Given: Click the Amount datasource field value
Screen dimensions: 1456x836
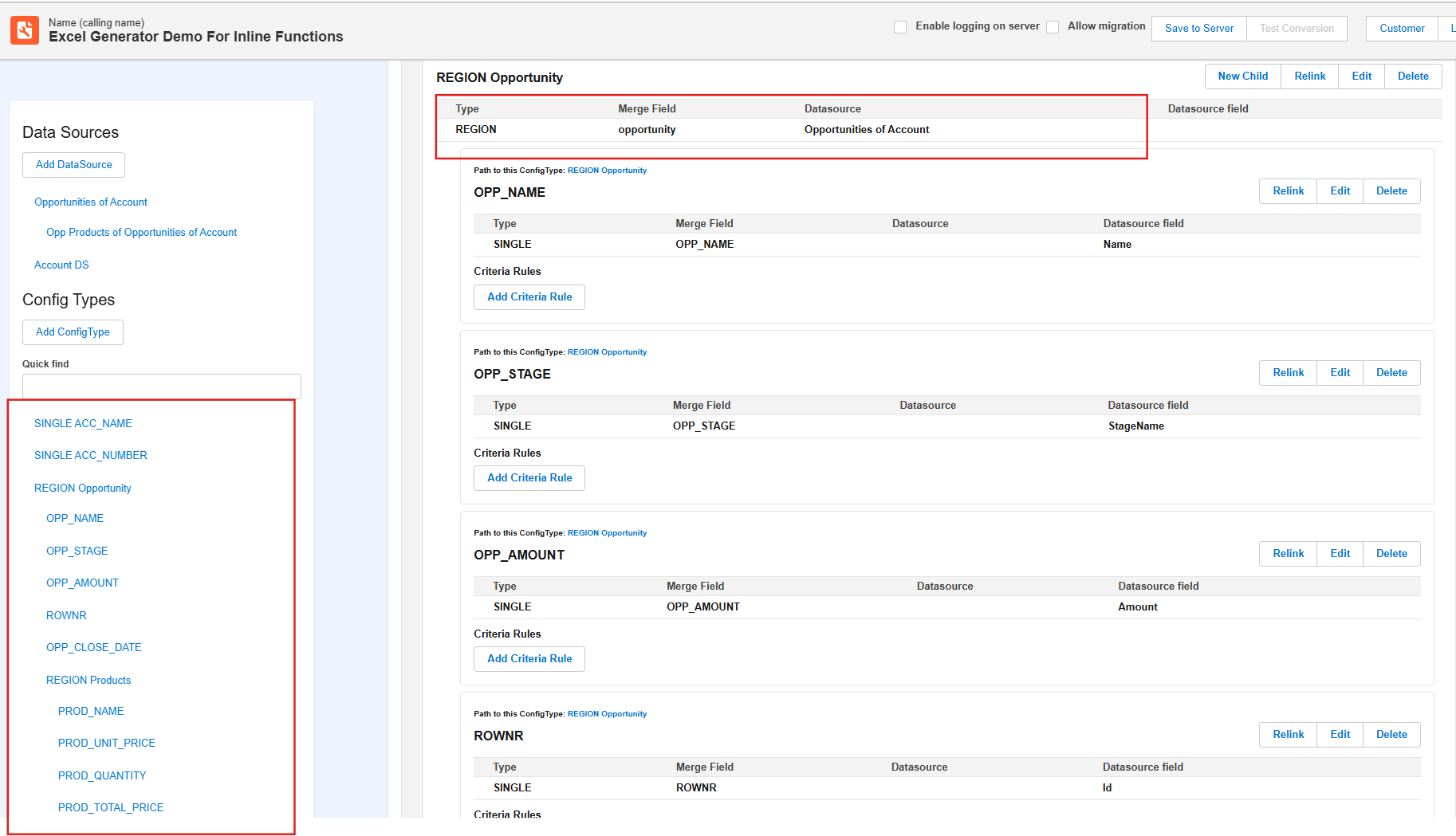Looking at the screenshot, I should 1137,607.
